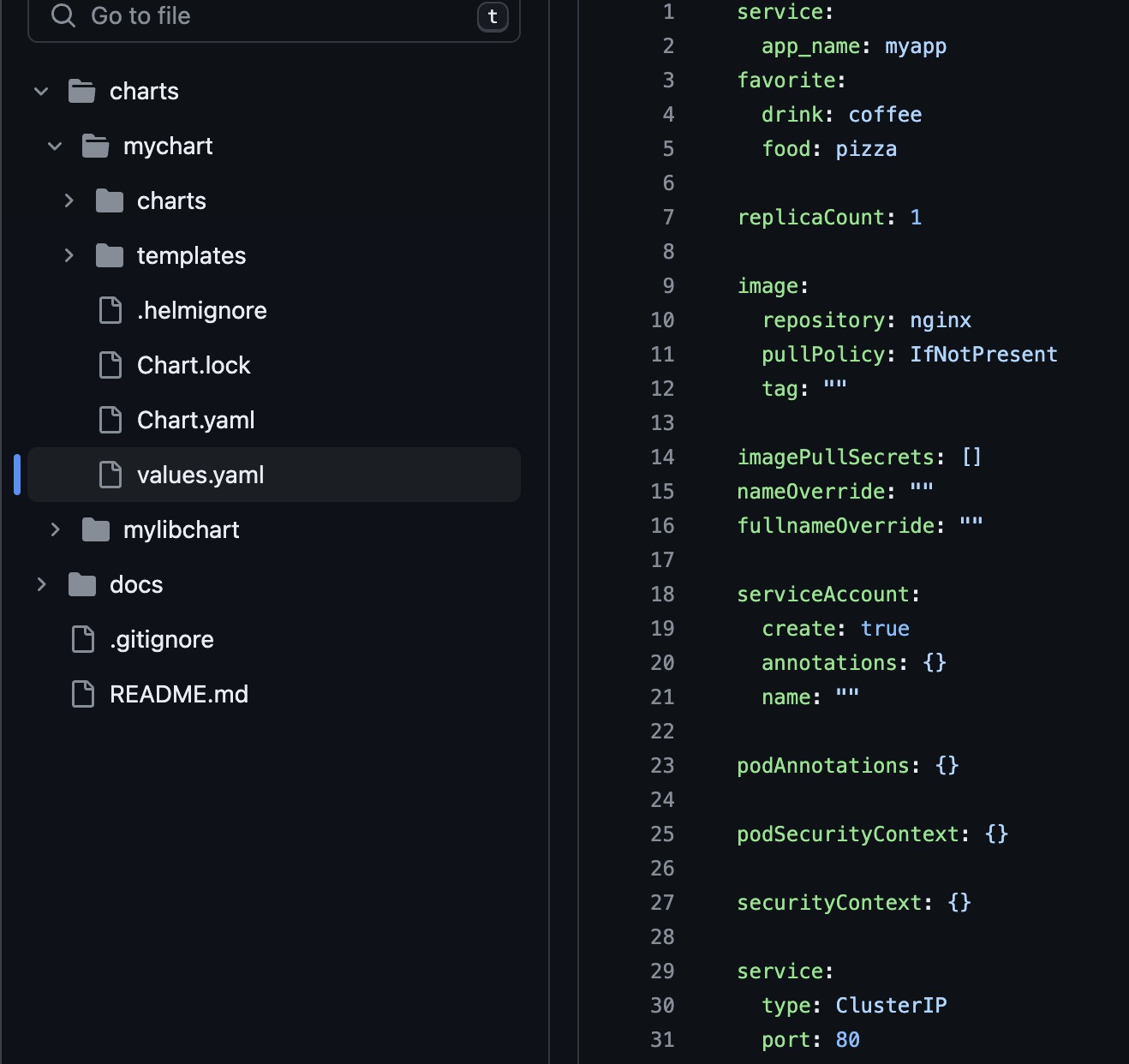Click the .helmignore file icon

(111, 310)
